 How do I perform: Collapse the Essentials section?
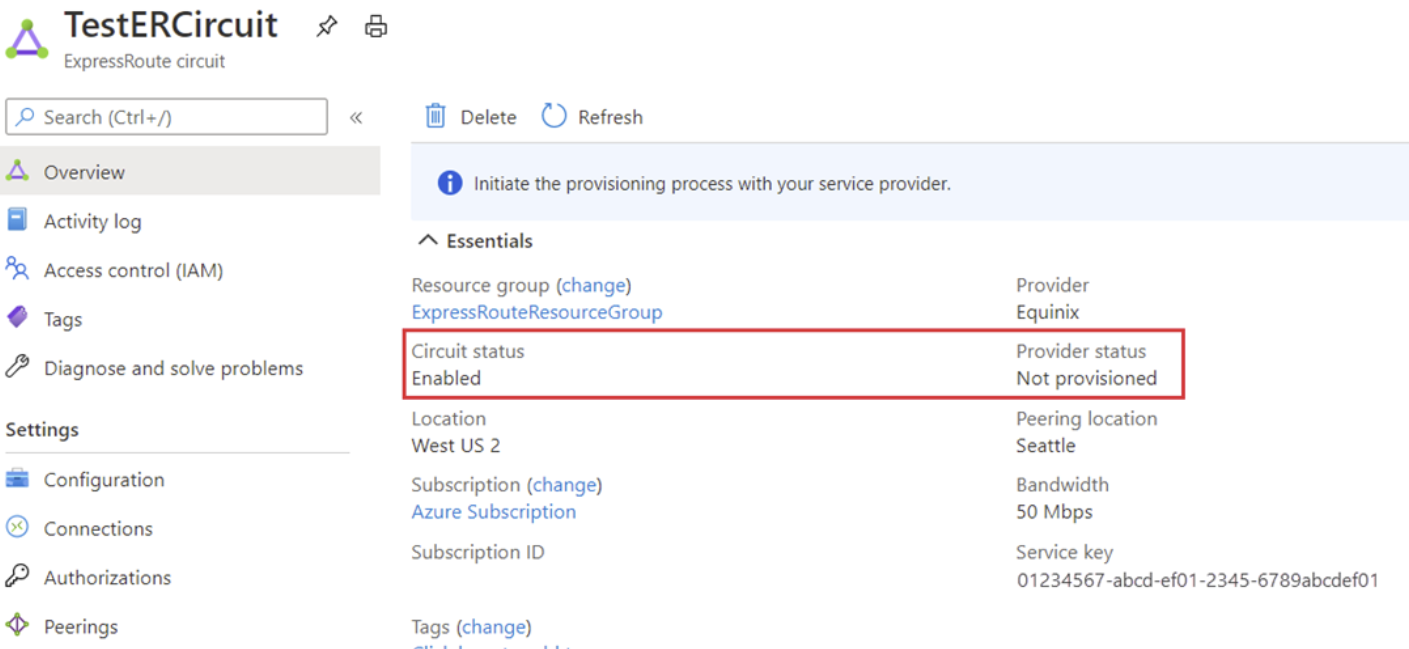click(x=428, y=241)
